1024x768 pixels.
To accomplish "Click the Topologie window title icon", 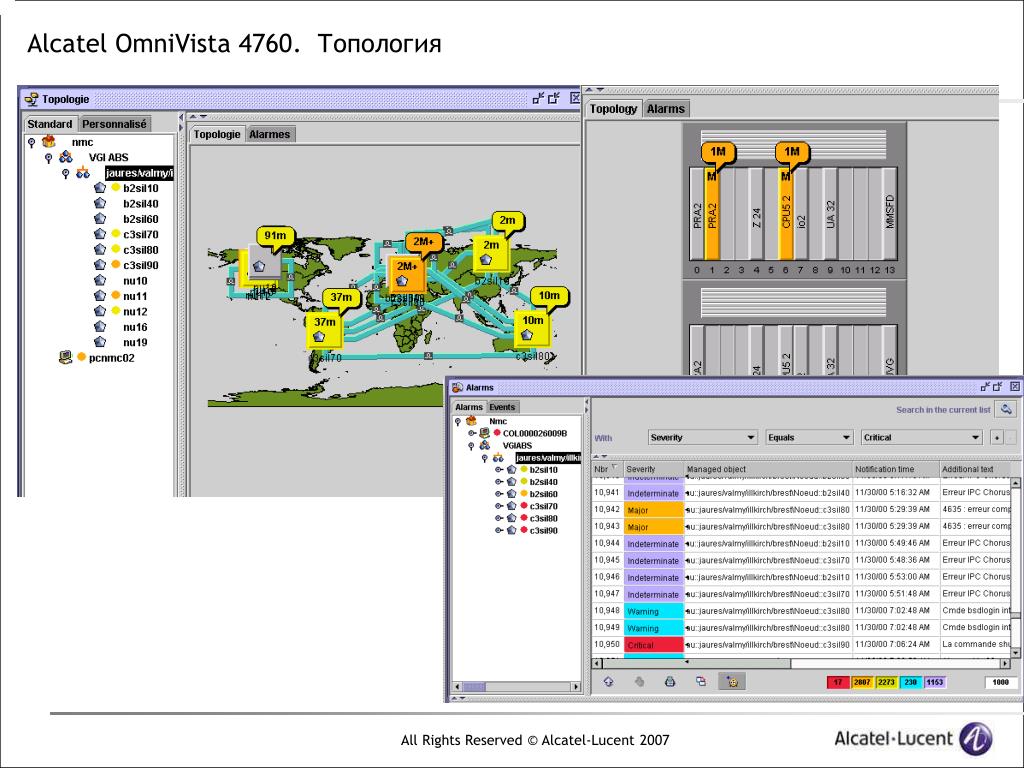I will click(31, 99).
